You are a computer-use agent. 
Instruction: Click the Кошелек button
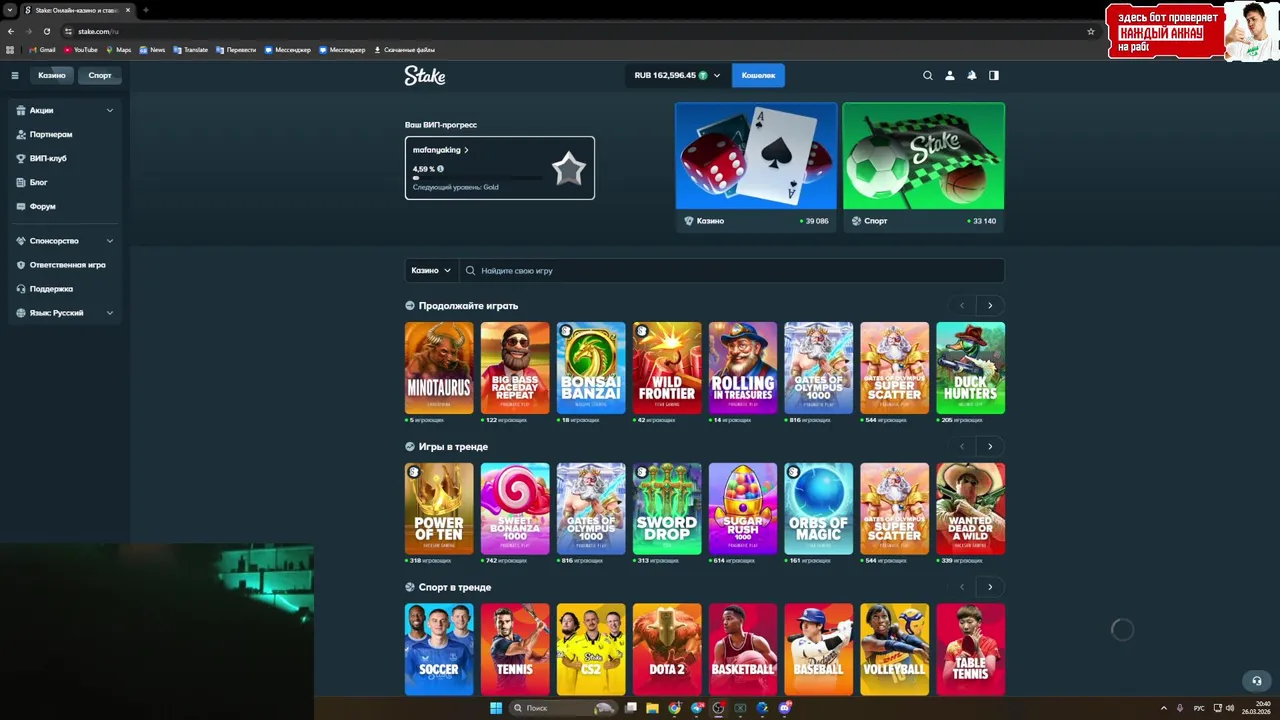coord(758,75)
